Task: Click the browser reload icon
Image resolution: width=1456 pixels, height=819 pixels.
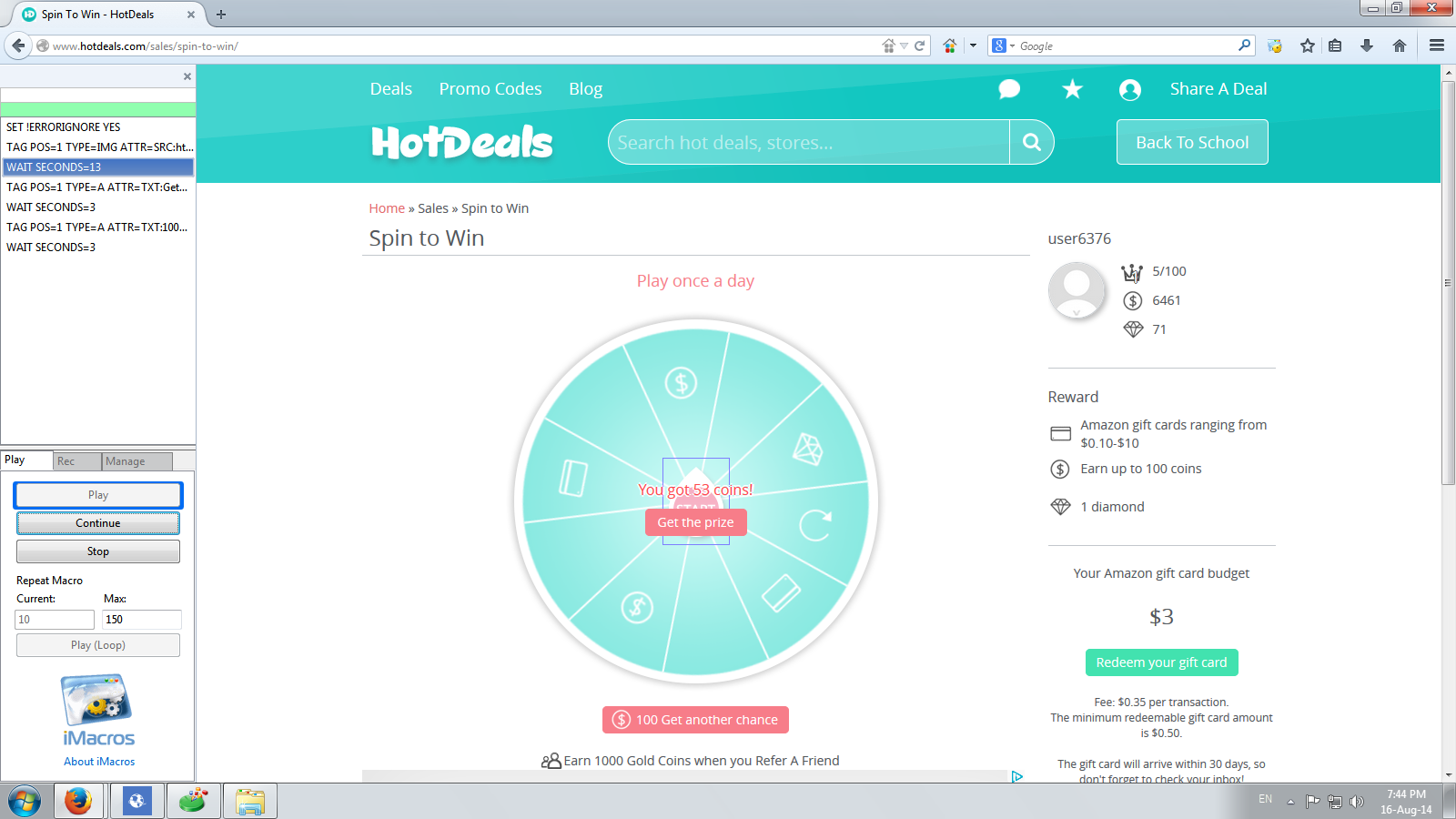Action: [x=919, y=45]
